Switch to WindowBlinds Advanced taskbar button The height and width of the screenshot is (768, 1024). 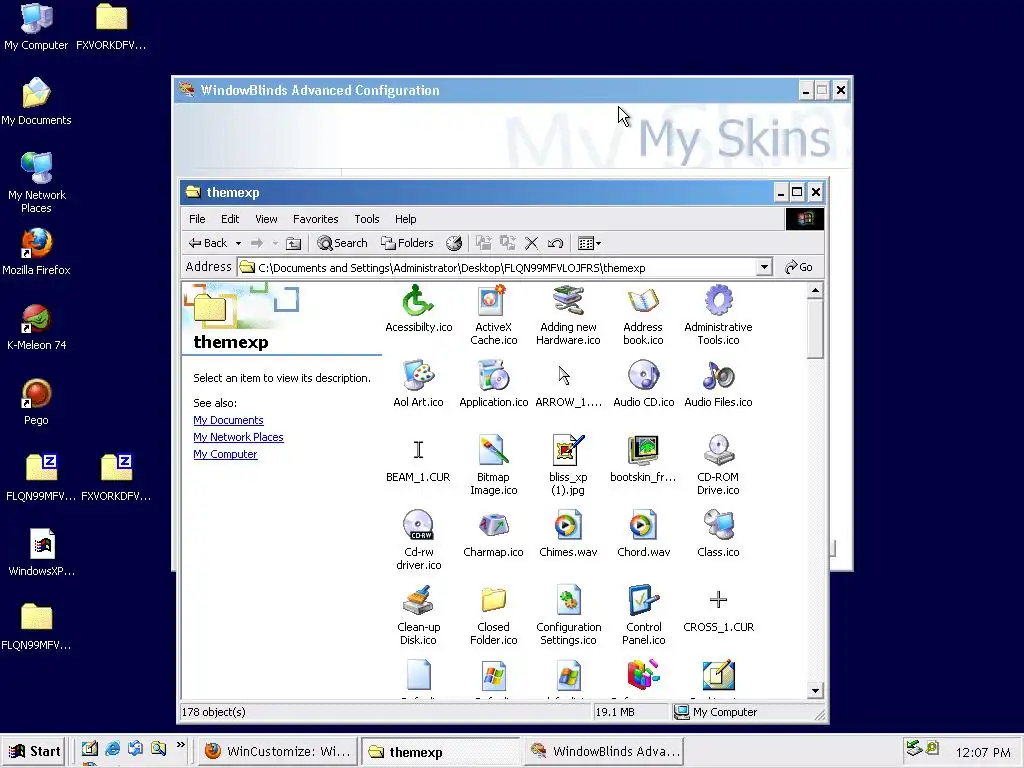coord(605,751)
